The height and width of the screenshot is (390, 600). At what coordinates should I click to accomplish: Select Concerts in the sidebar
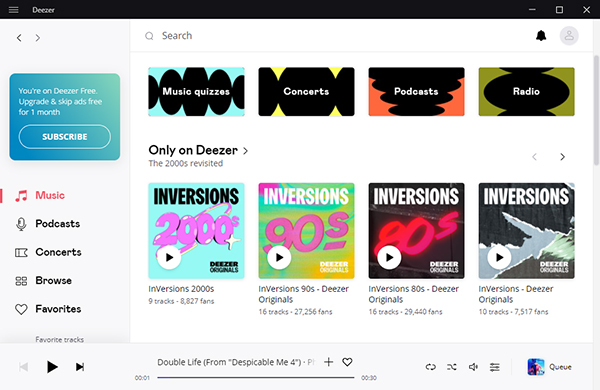click(x=59, y=252)
